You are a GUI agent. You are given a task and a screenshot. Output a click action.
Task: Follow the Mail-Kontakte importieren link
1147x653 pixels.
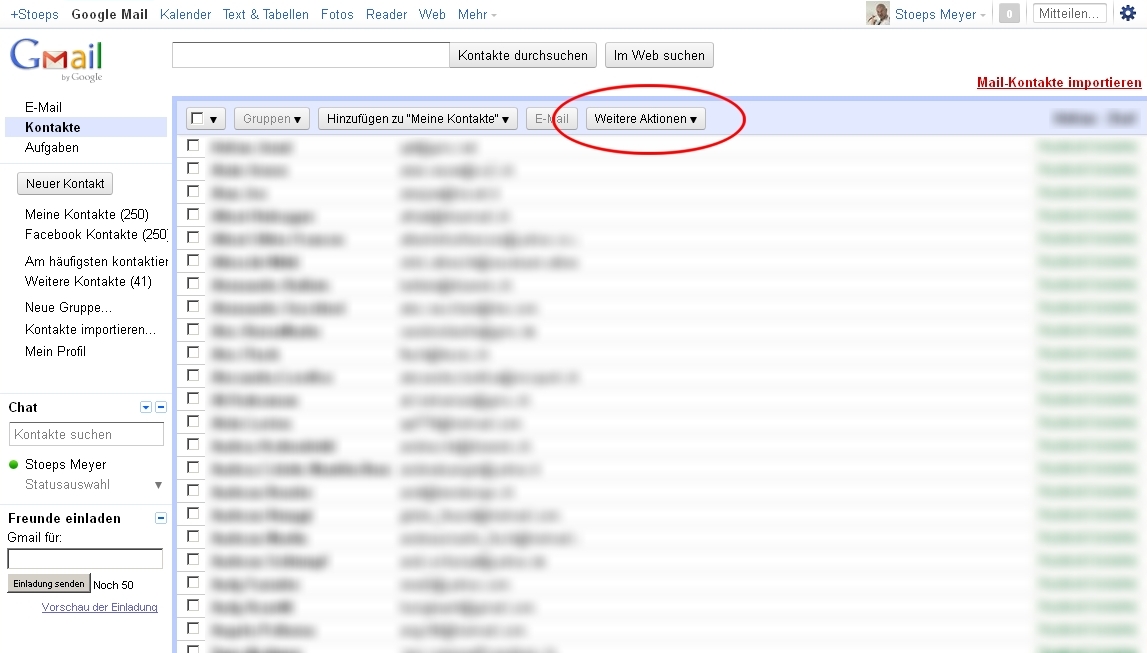pyautogui.click(x=1058, y=83)
